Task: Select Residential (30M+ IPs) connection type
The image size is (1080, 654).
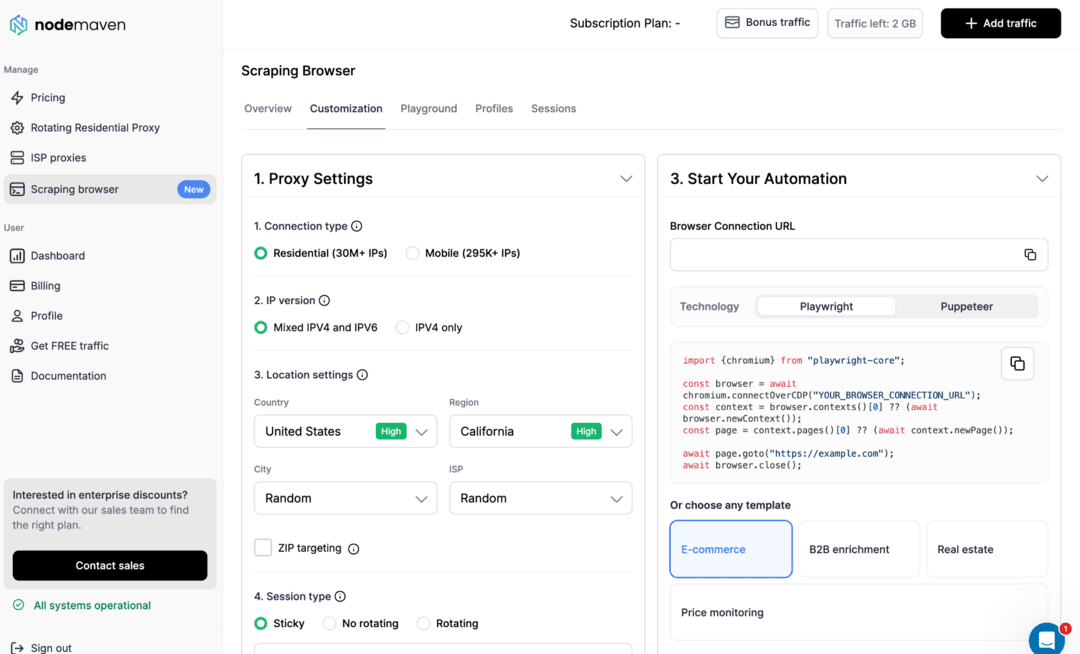Action: [260, 253]
